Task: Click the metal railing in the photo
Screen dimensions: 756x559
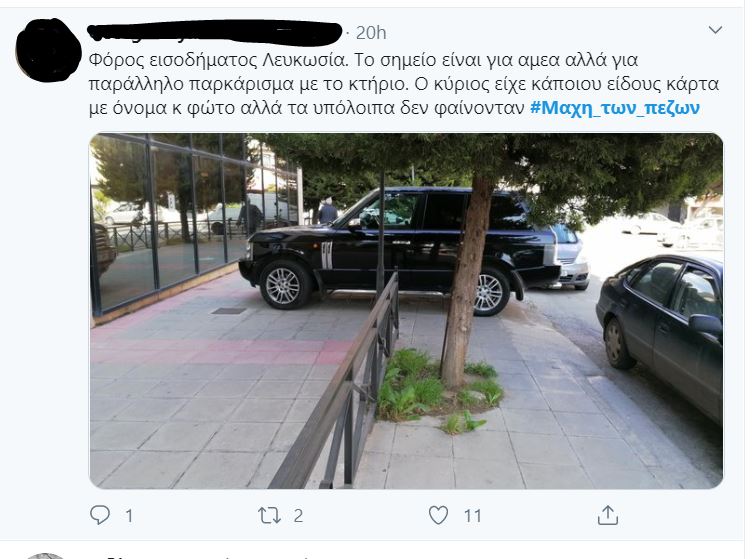Action: click(340, 386)
